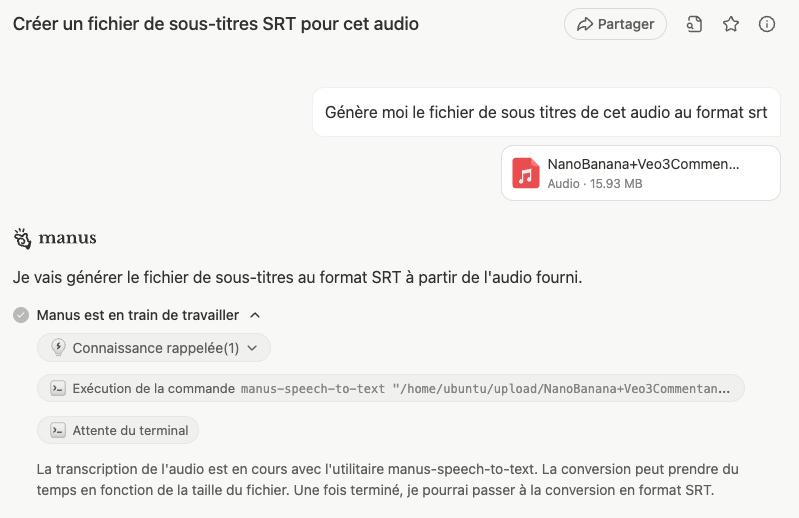Click the working status checkmark icon
Screen dimensions: 799x518
click(x=21, y=315)
